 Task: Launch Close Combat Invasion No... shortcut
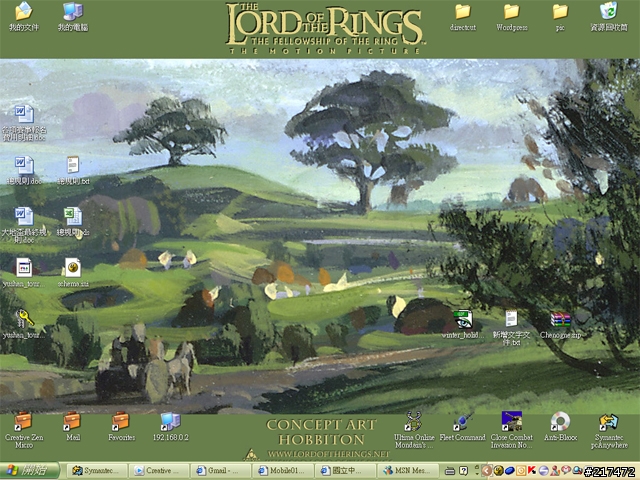pyautogui.click(x=511, y=430)
